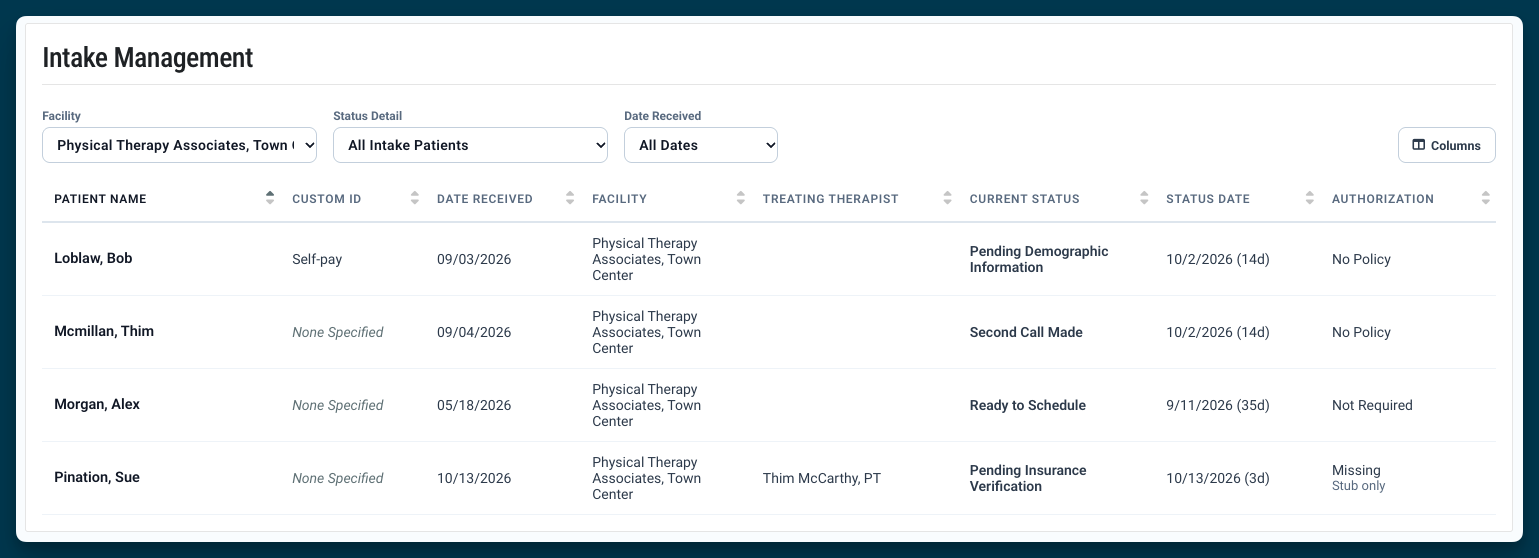The width and height of the screenshot is (1539, 558).
Task: Click the Pending Insurance Verification status
Action: pyautogui.click(x=1028, y=478)
